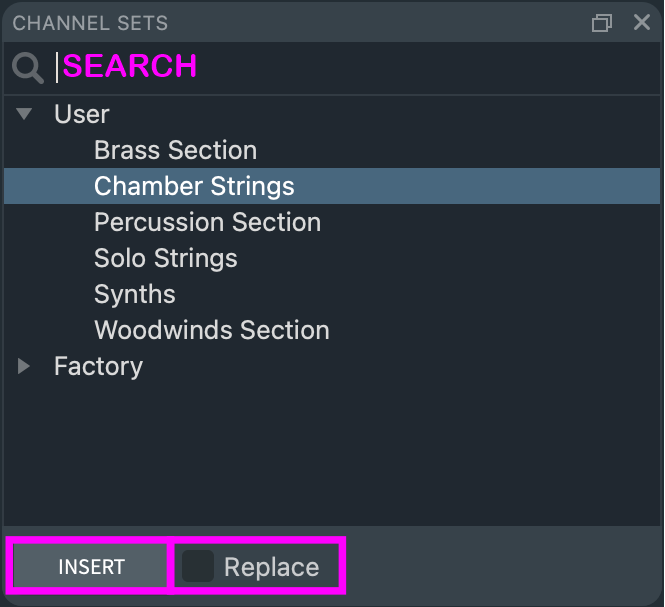Screen dimensions: 665x607
Task: Select the Woodwinds Section channel set
Action: pyautogui.click(x=211, y=330)
